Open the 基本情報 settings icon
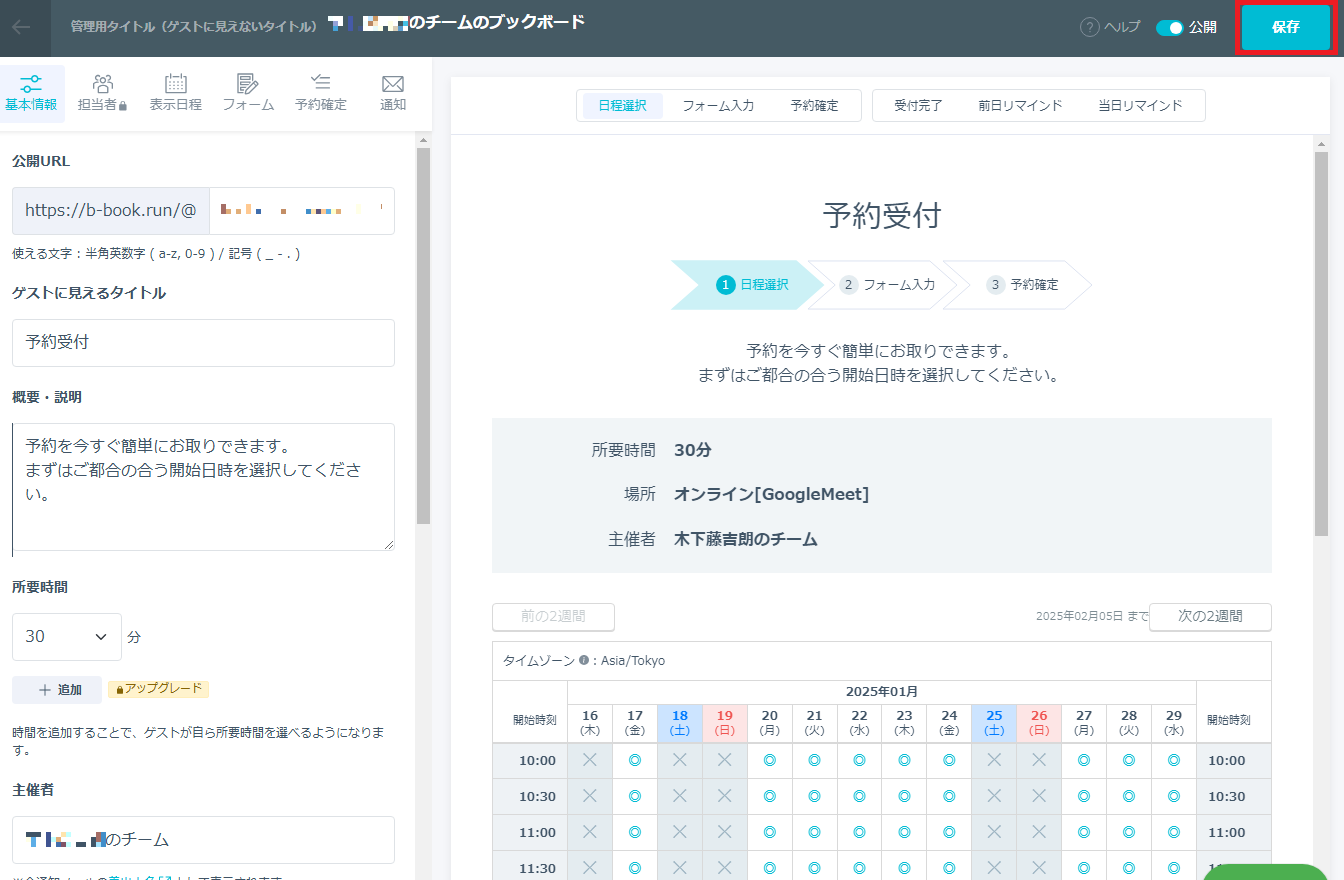 (x=31, y=84)
